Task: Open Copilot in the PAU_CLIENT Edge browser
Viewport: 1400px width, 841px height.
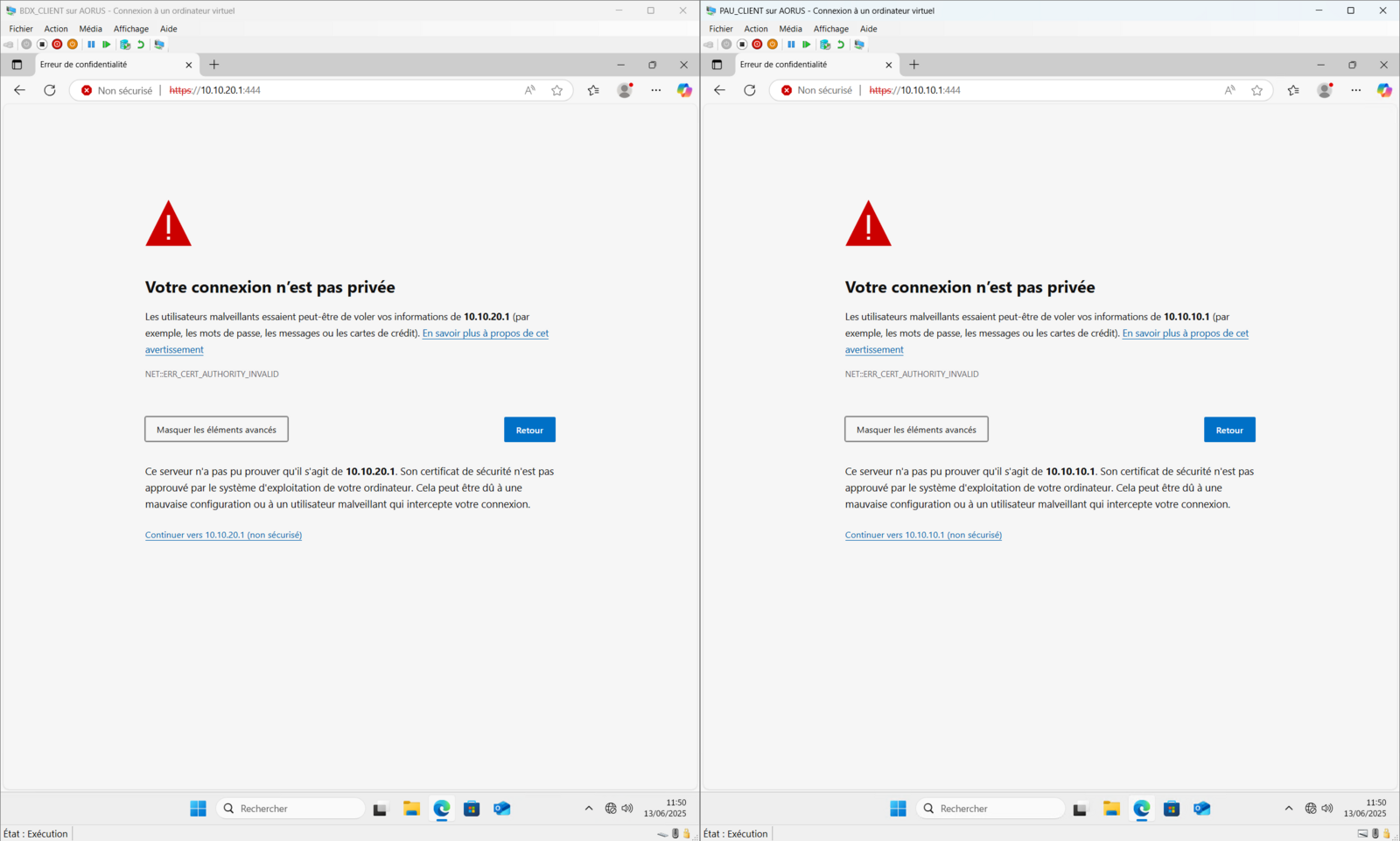Action: (1383, 90)
